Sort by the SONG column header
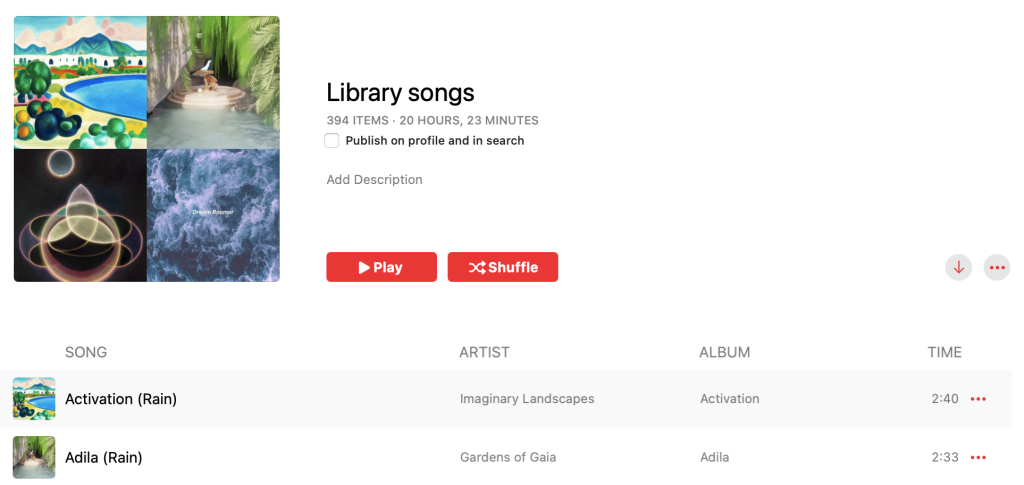Image resolution: width=1024 pixels, height=485 pixels. pos(86,352)
